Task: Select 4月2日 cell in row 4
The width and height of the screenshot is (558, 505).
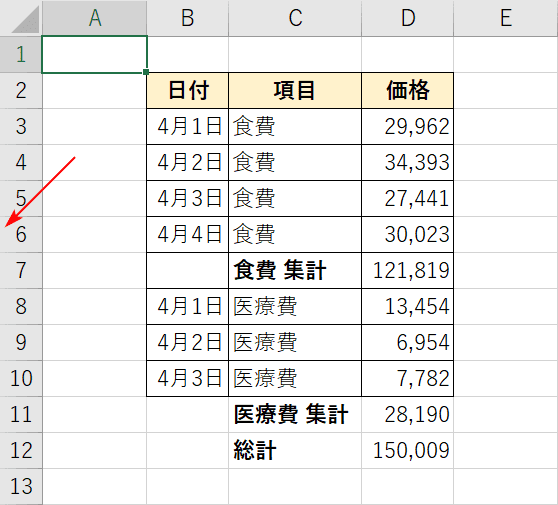Action: pyautogui.click(x=188, y=162)
